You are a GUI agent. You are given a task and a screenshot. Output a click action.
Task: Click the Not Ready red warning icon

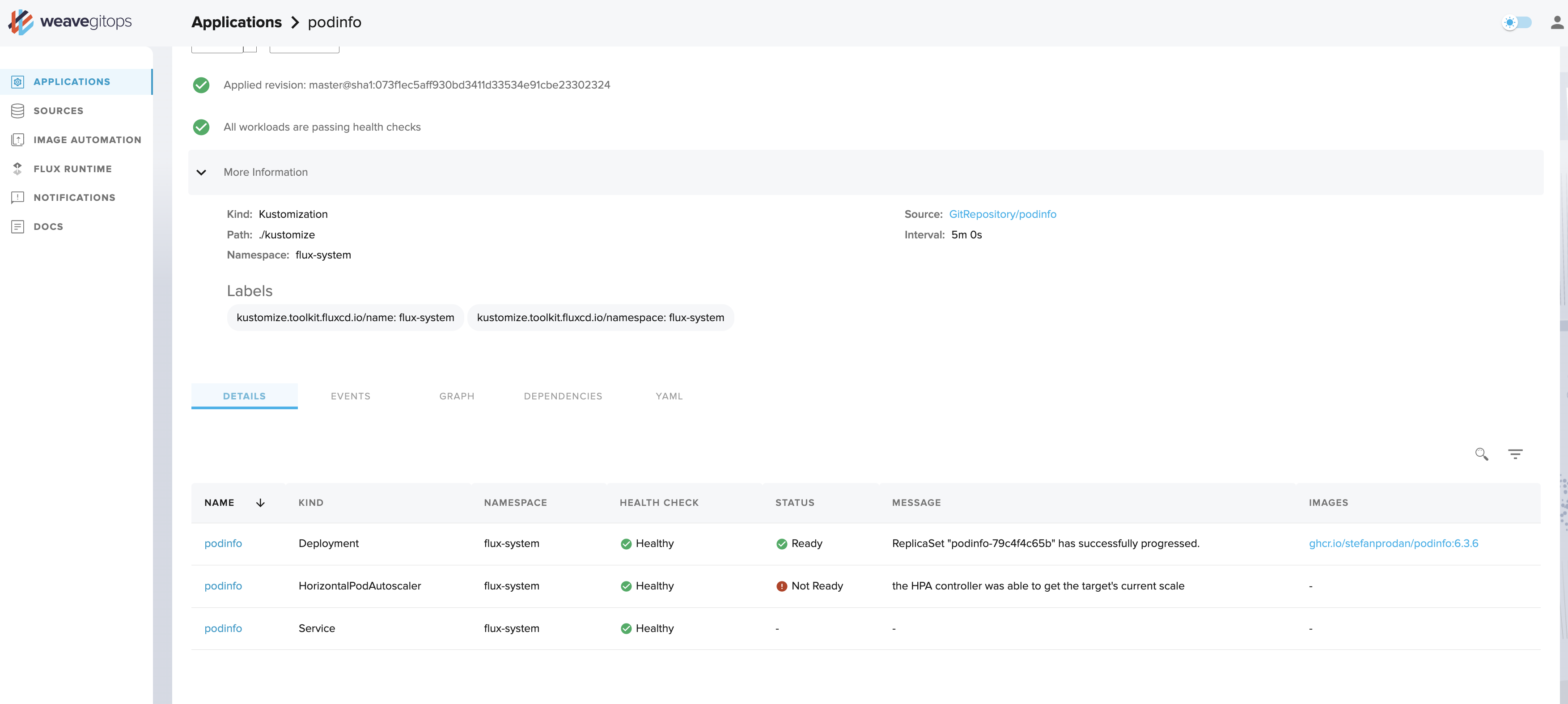[782, 586]
